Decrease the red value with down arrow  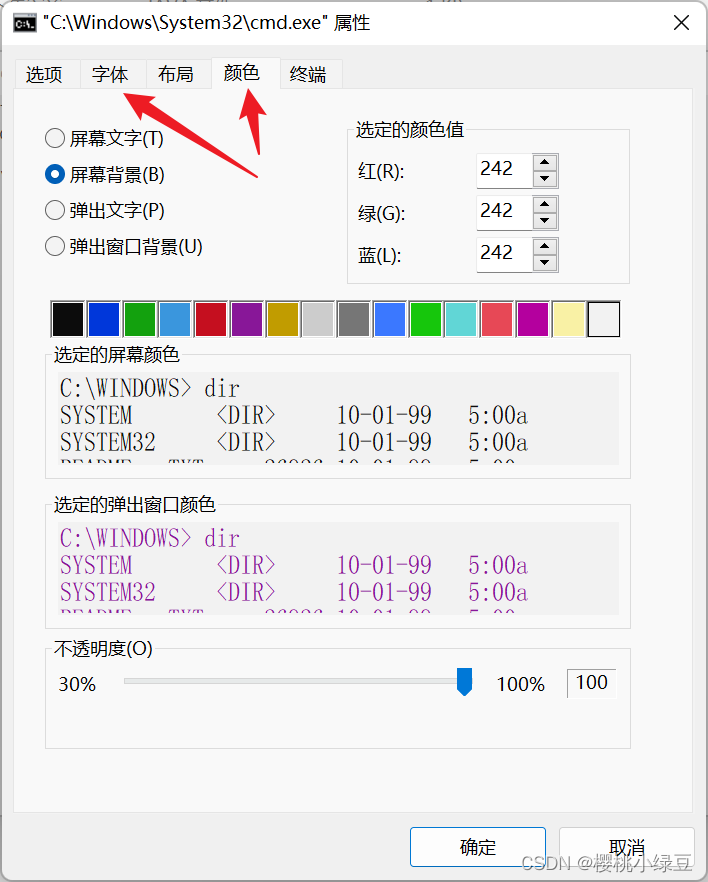pyautogui.click(x=544, y=179)
